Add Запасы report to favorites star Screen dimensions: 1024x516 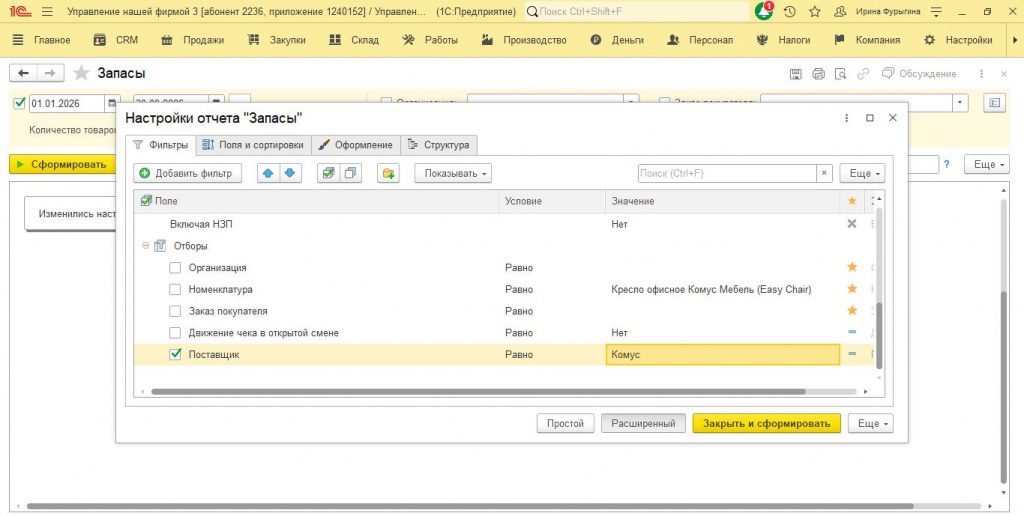(x=81, y=73)
